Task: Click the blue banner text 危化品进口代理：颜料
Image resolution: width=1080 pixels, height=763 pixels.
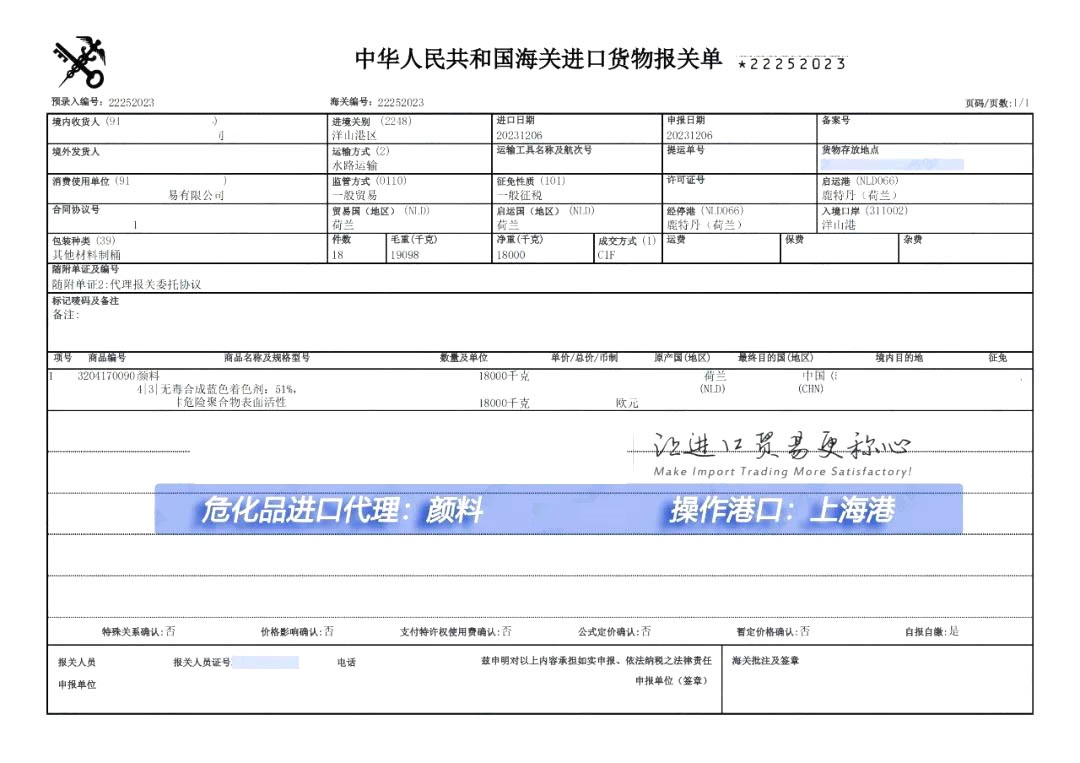Action: (342, 511)
